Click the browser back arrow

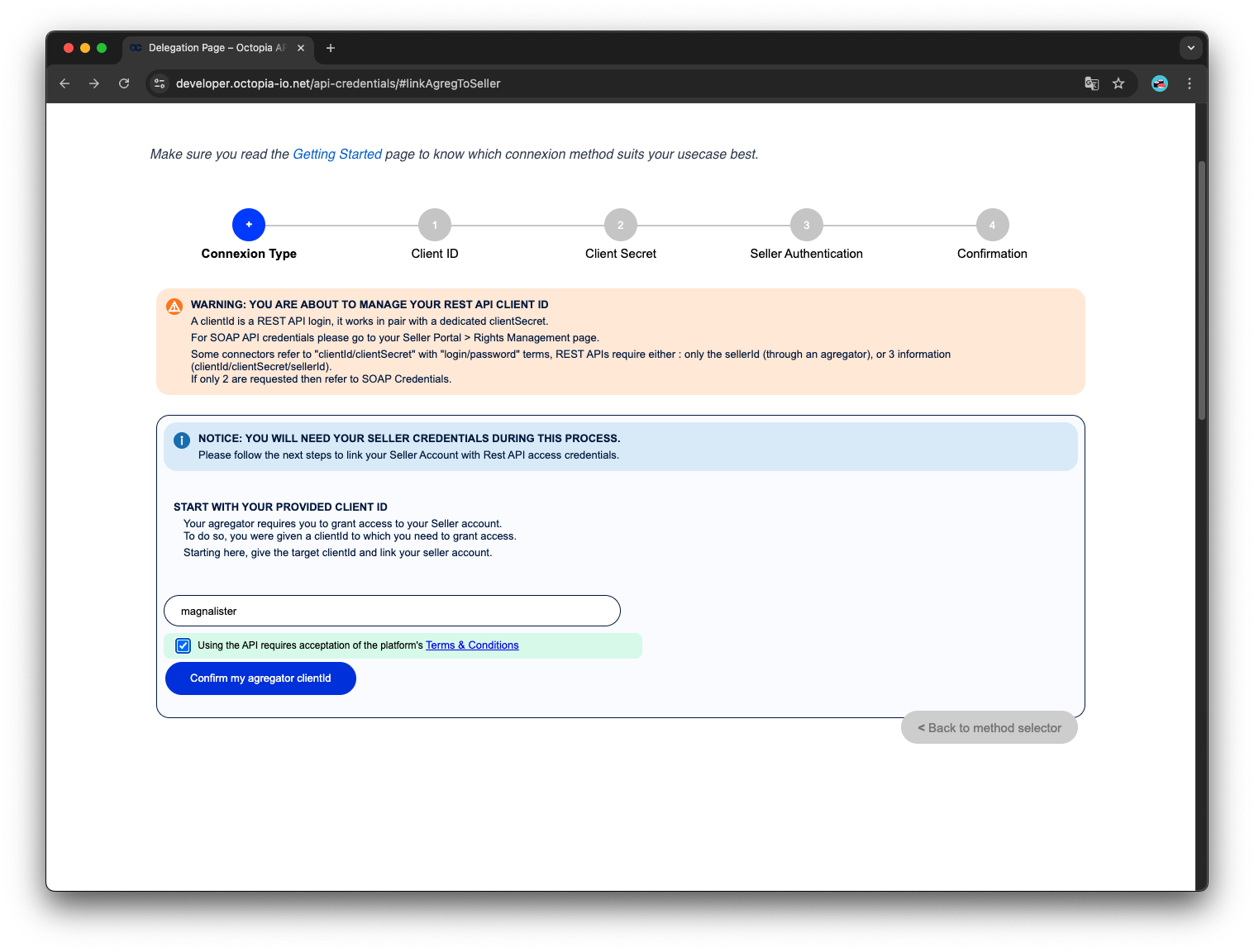point(64,83)
